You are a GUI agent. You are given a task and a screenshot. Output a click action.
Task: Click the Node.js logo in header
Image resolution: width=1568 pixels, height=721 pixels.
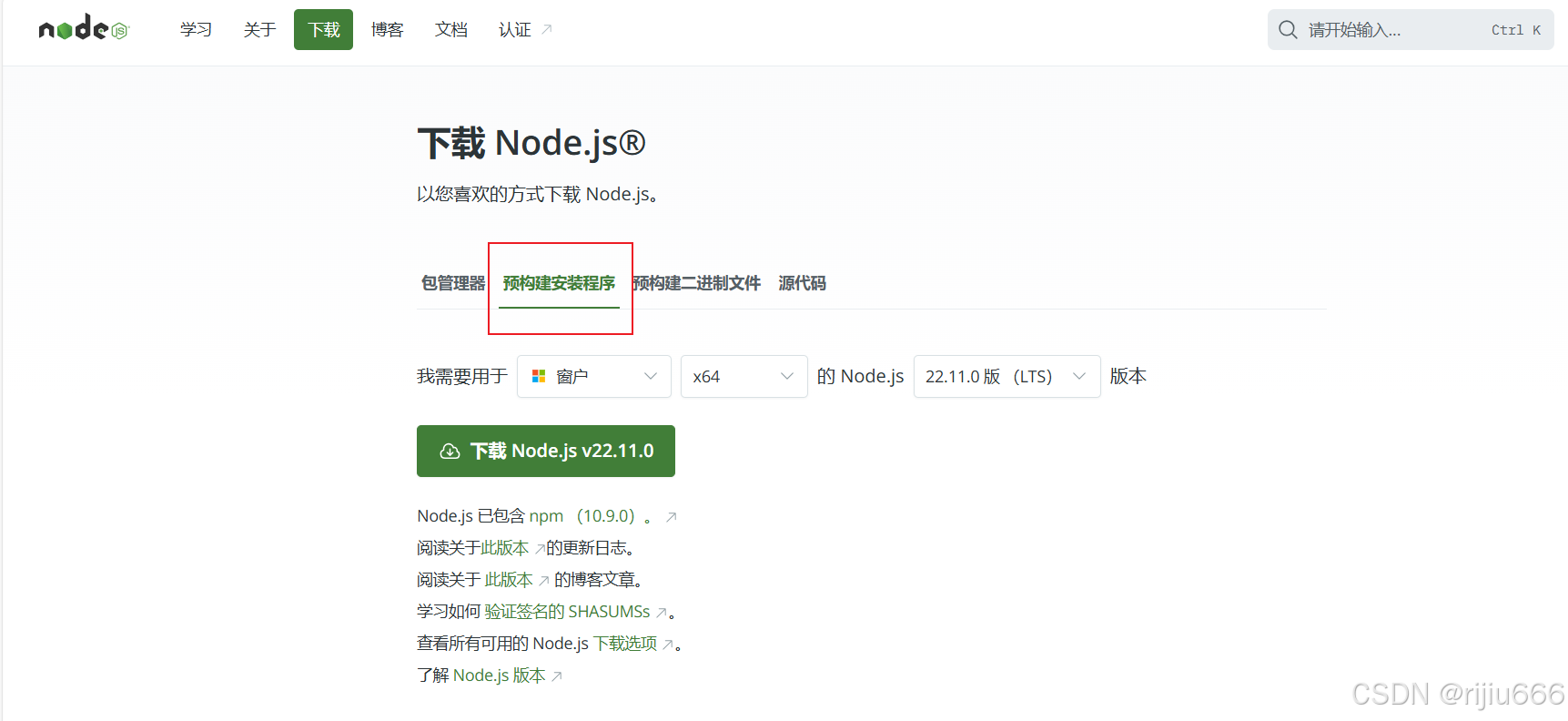point(84,28)
